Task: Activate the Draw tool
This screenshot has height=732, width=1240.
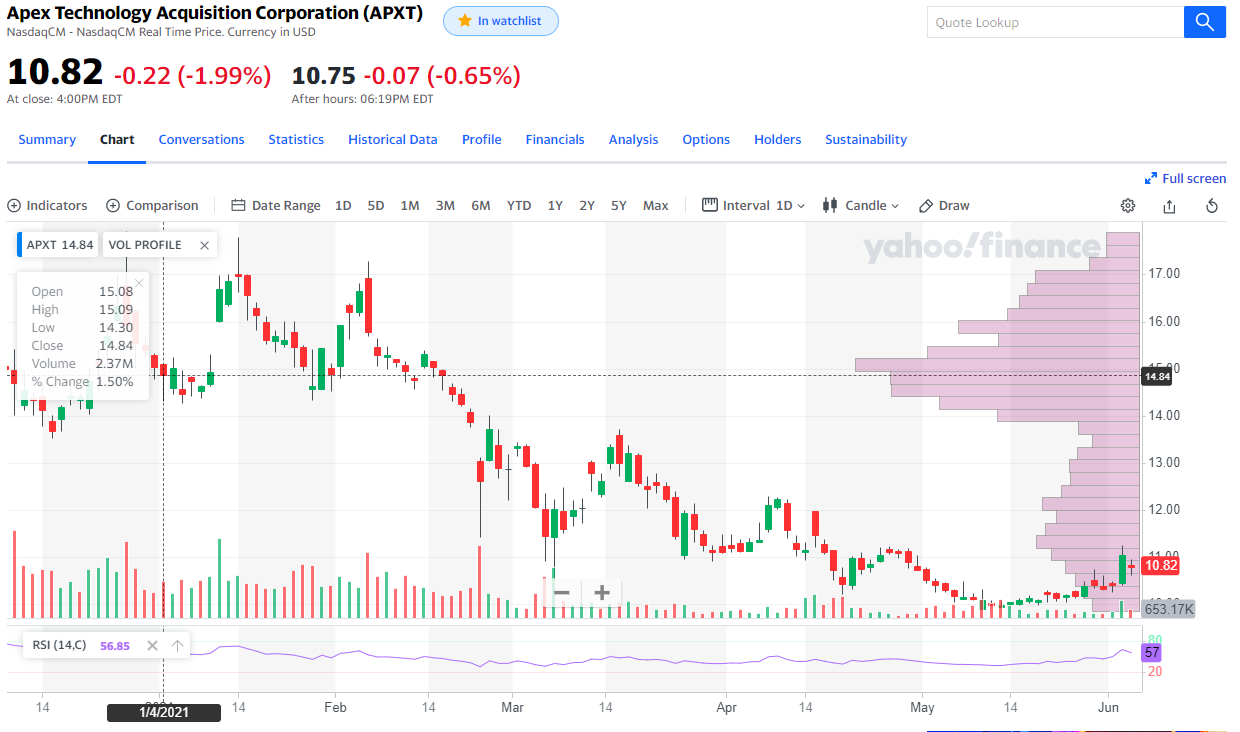Action: coord(944,205)
